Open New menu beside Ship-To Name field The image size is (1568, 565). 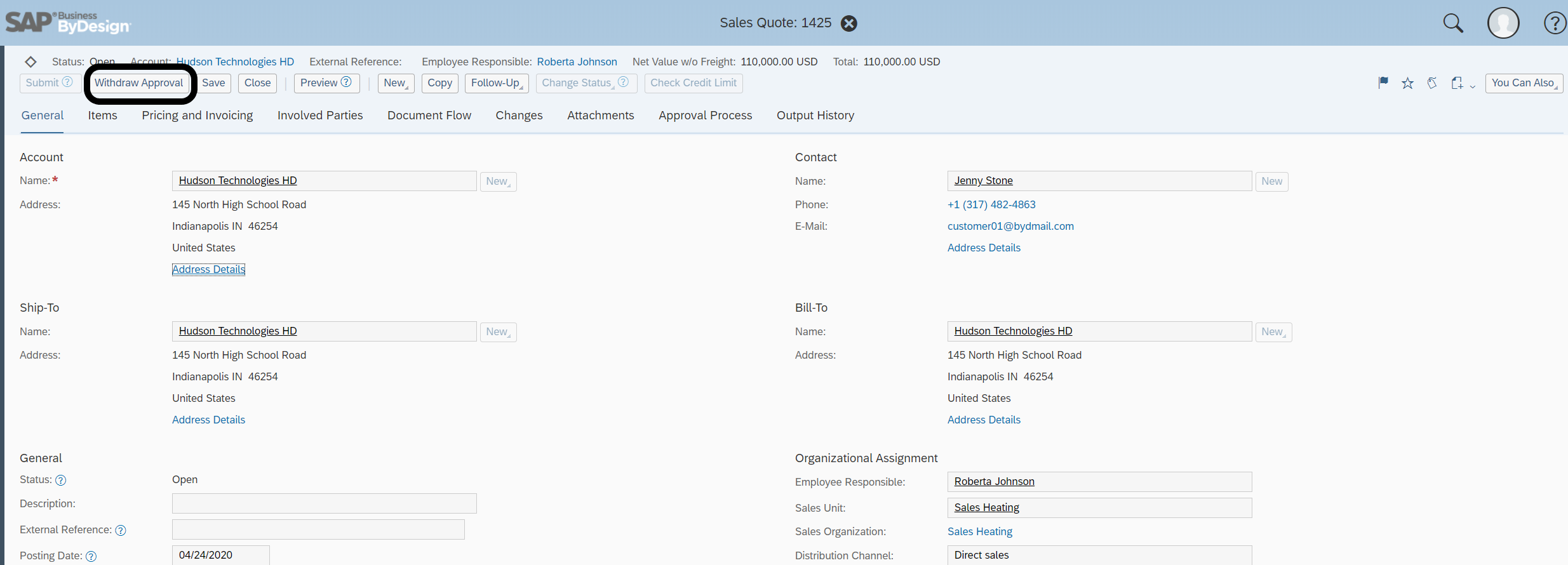pyautogui.click(x=498, y=332)
